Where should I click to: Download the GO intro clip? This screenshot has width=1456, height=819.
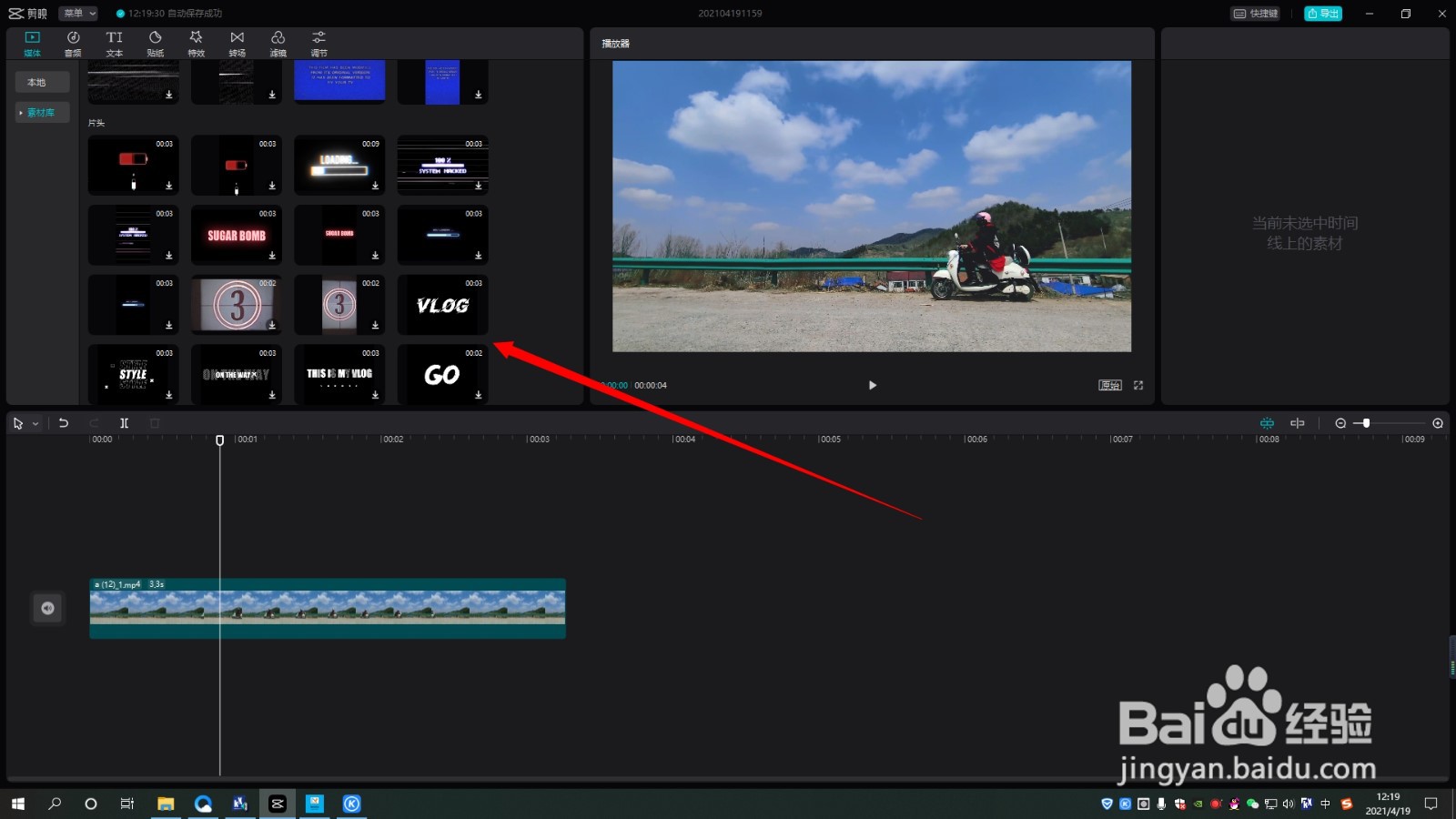(479, 395)
